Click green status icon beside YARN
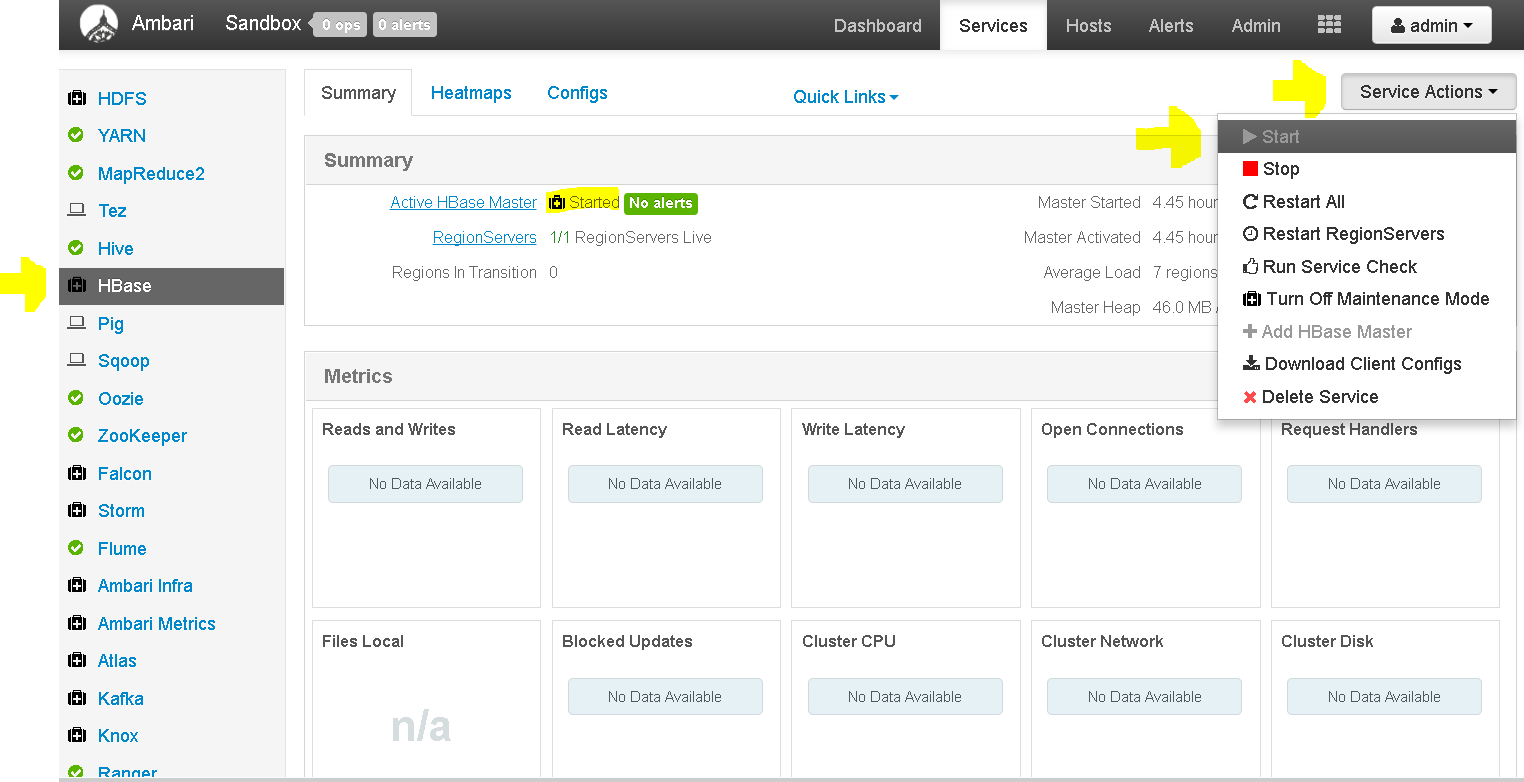Viewport: 1524px width, 782px height. tap(76, 135)
